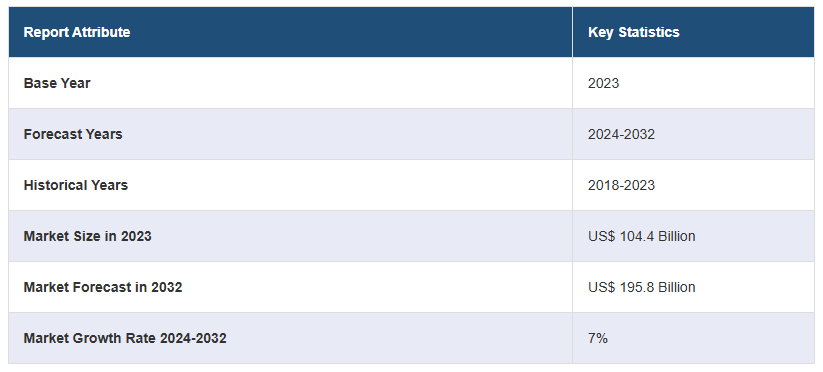Click the US$ 195.8 Billion value
The width and height of the screenshot is (823, 372).
[641, 287]
